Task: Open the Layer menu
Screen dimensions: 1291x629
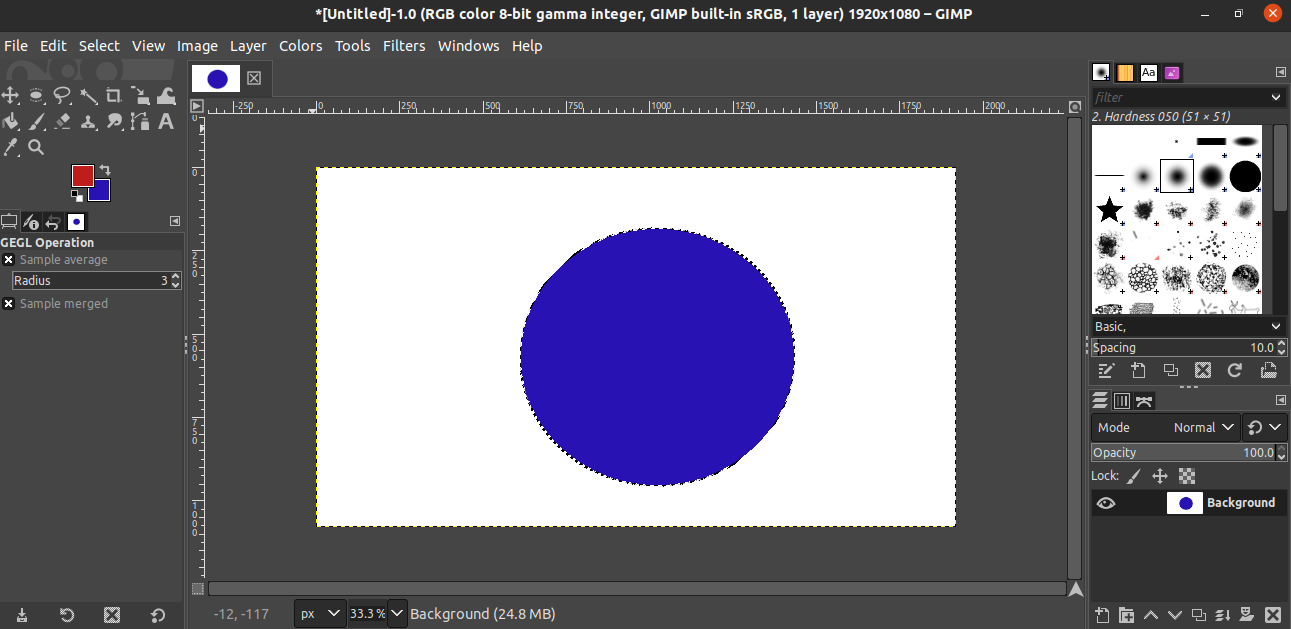Action: [248, 46]
